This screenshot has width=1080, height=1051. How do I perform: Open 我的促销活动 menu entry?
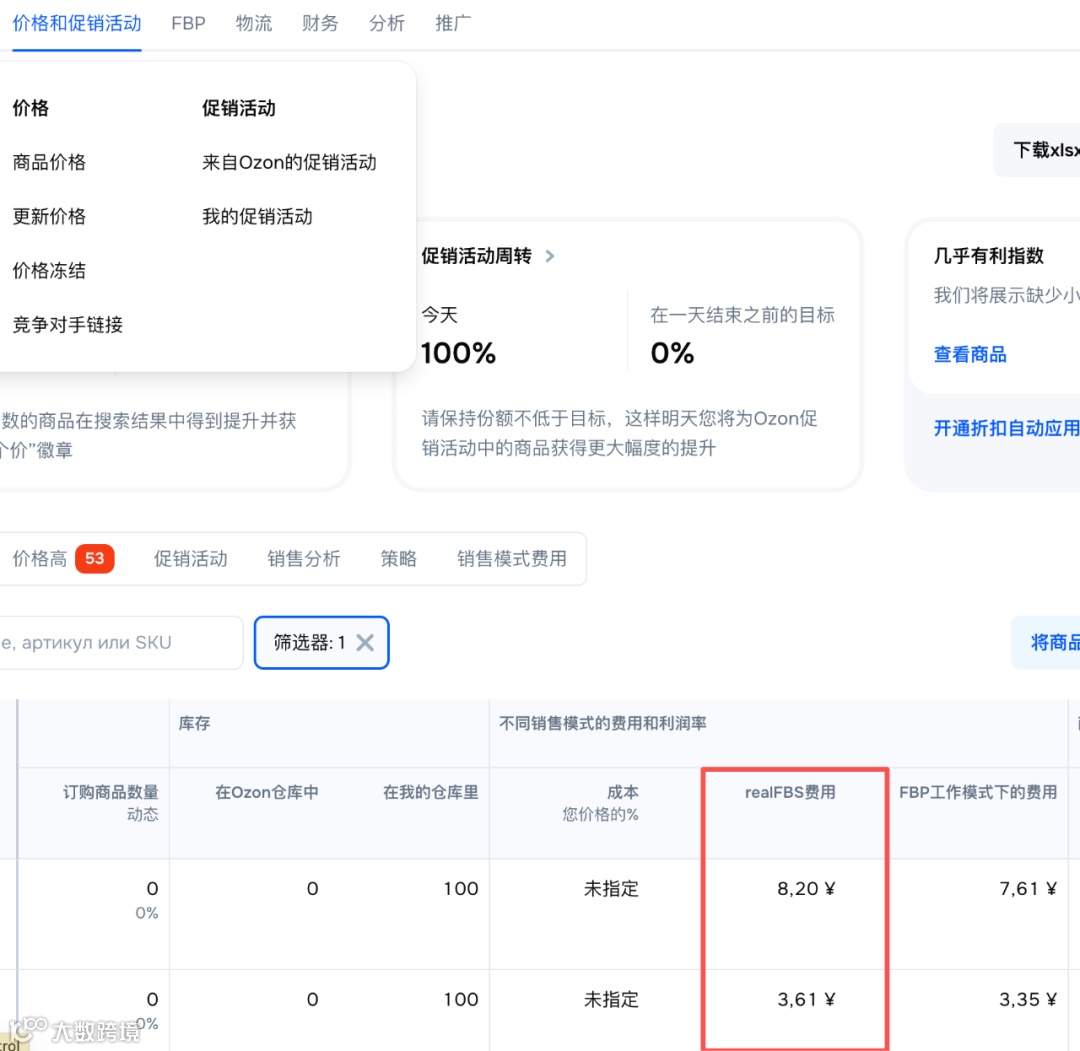257,216
